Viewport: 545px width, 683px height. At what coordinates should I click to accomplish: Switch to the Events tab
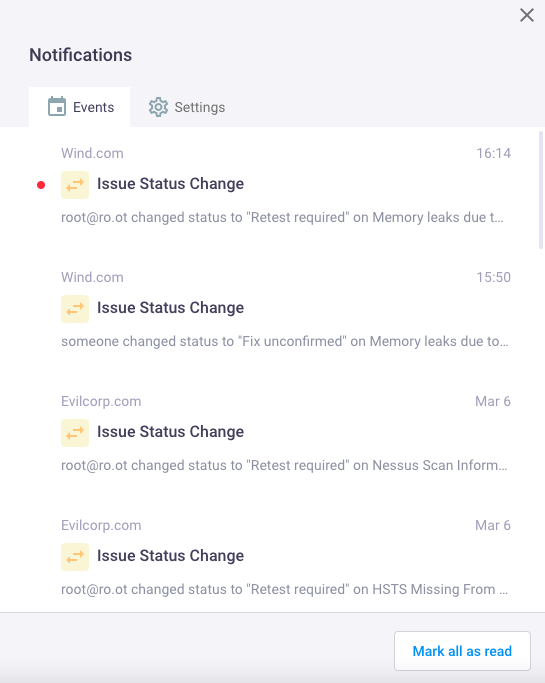click(x=80, y=107)
